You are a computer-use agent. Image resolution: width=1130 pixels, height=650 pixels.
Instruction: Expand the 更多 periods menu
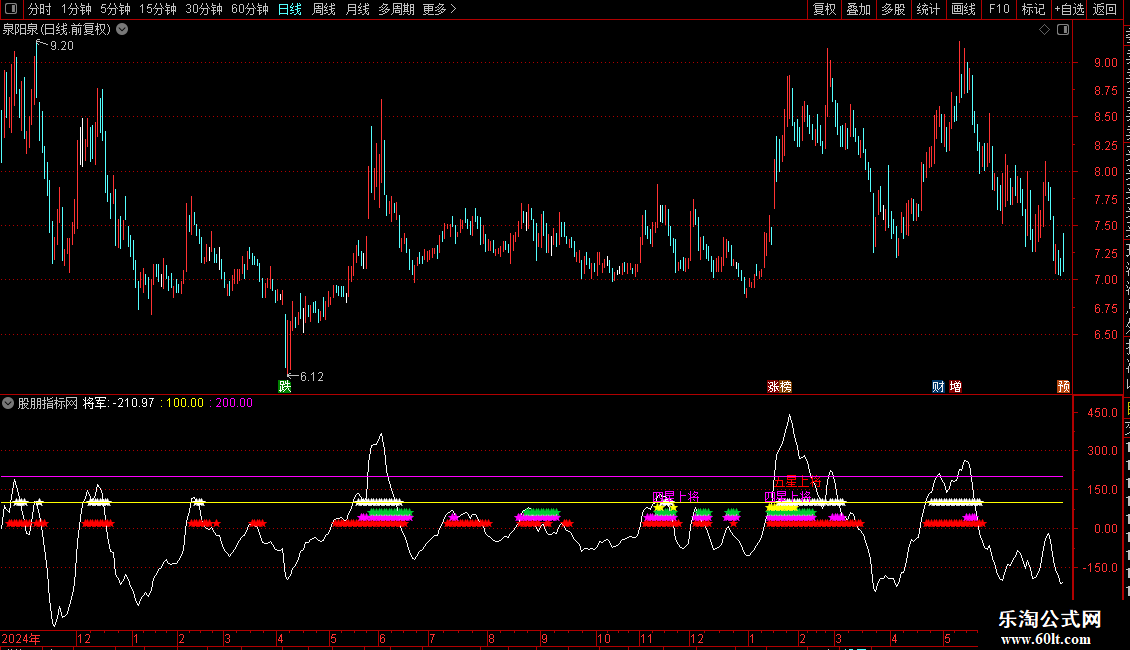point(439,9)
